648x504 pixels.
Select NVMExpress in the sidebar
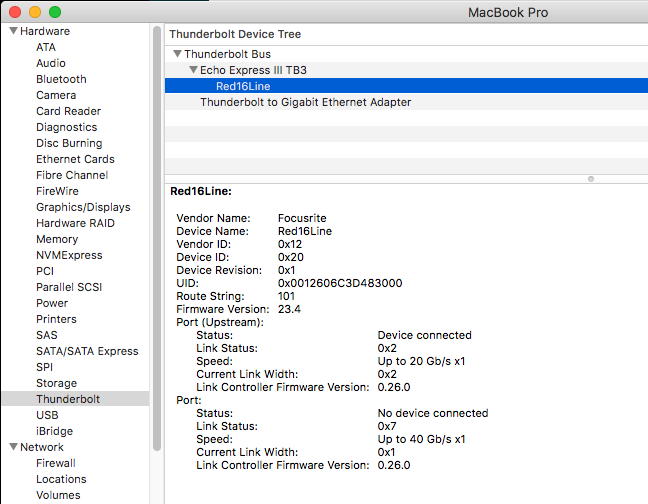(67, 255)
